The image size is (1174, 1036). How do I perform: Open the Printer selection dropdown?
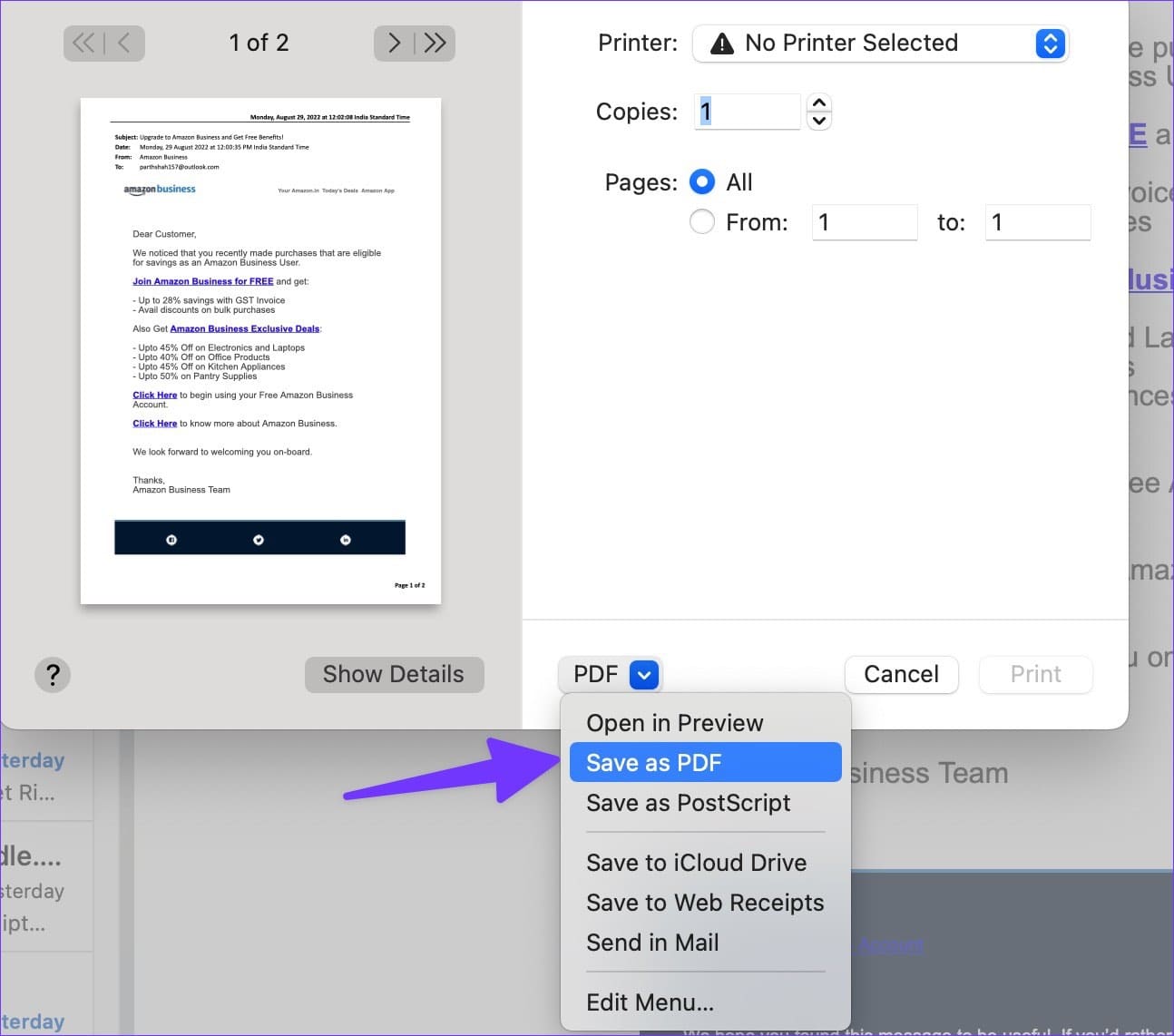tap(880, 43)
